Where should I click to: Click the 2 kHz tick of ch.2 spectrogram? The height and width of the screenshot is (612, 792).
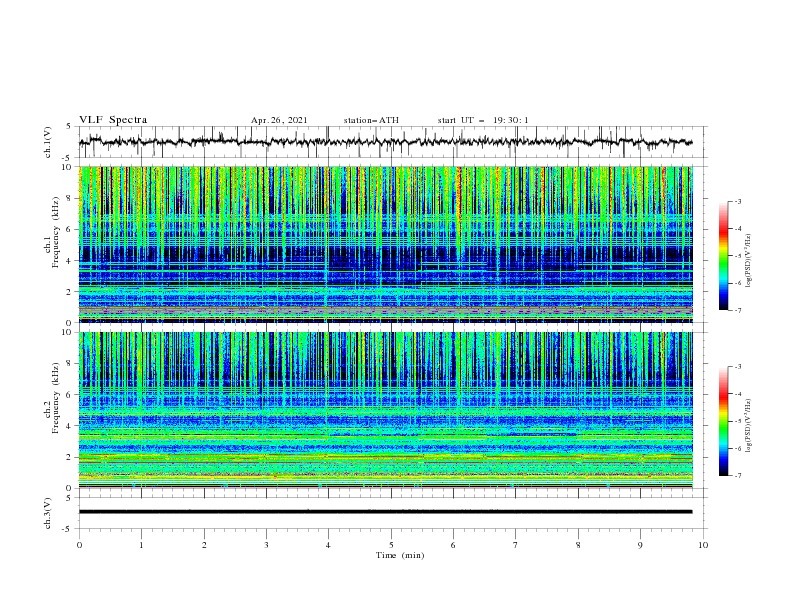pos(70,457)
